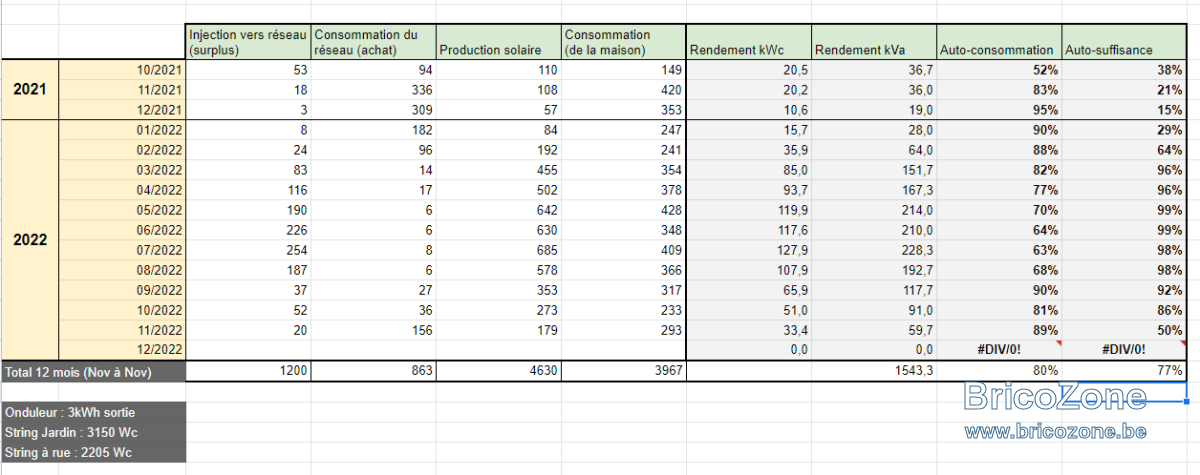Select the 'Onduleur : 3kWh sortie' cell

coord(94,412)
